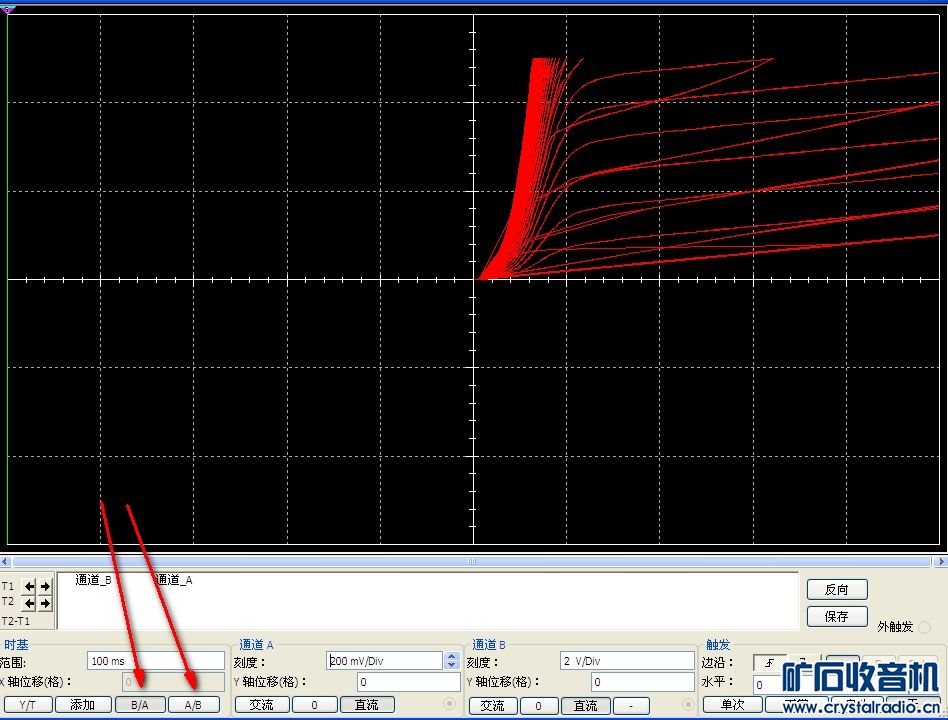Increase Channel A scale with spinner

tap(451, 656)
